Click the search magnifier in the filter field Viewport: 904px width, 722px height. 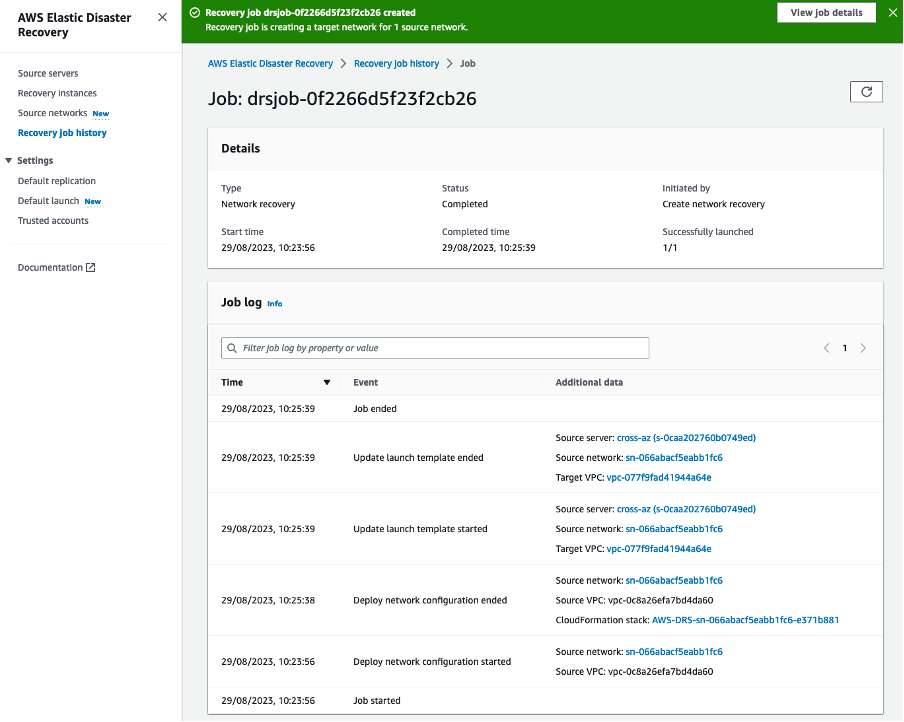232,347
